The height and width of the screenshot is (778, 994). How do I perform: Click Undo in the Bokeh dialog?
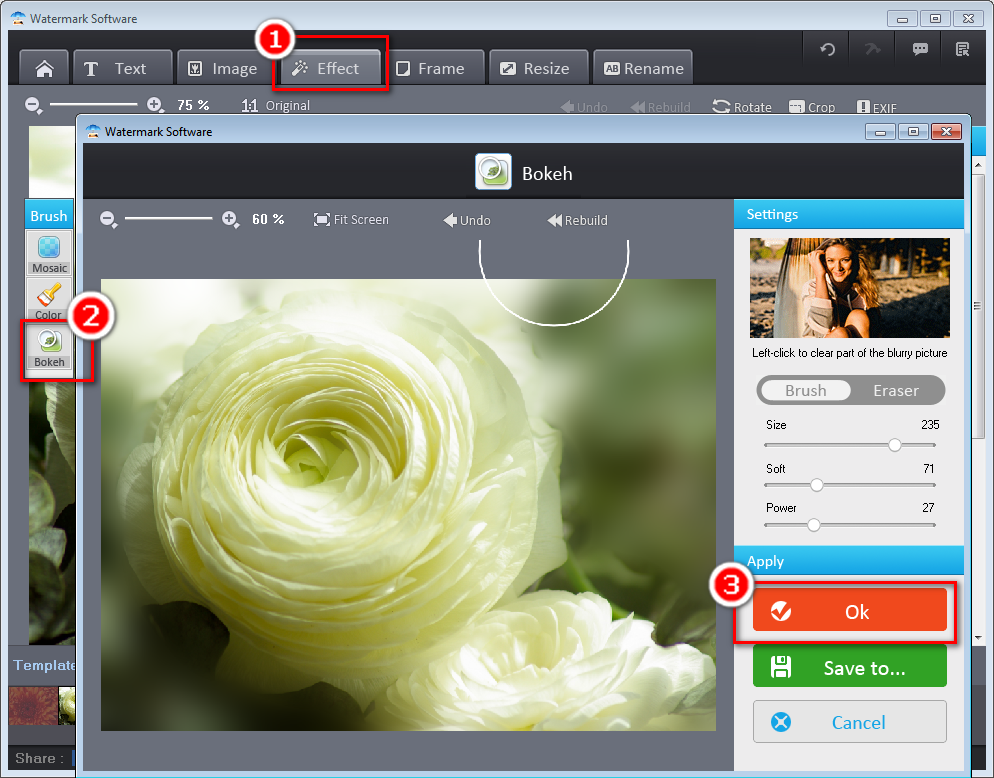coord(467,220)
